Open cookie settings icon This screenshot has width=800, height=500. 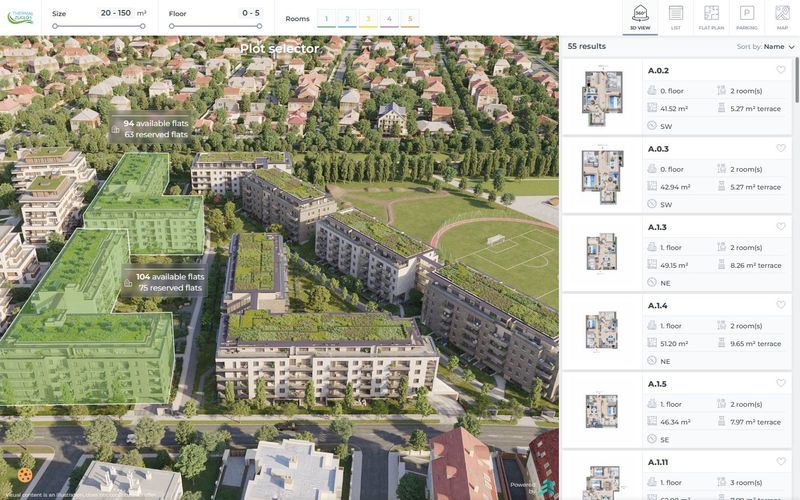(24, 475)
